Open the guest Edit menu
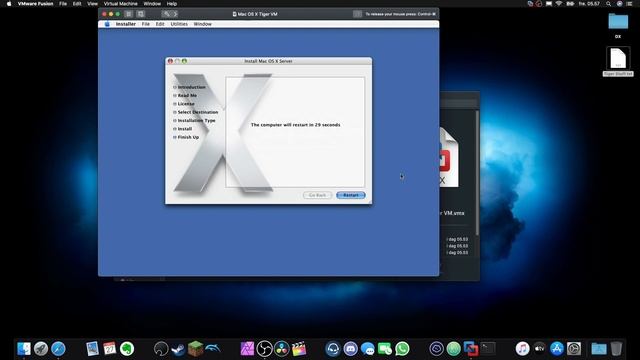Screen dimensions: 640x360 160,24
